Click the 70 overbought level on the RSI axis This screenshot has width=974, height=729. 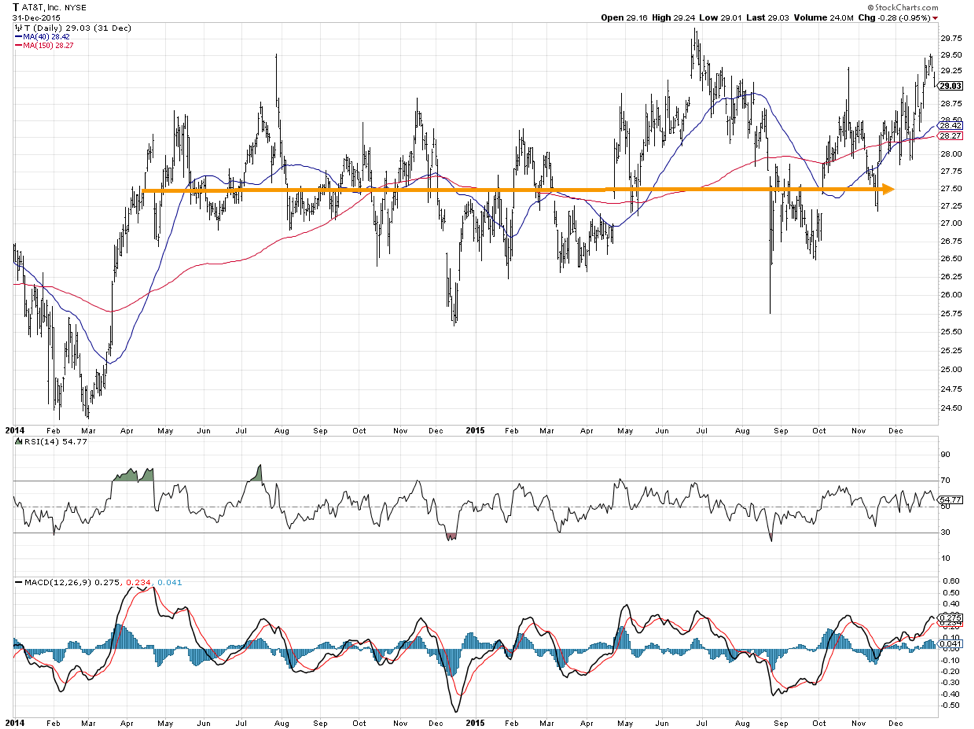(945, 481)
